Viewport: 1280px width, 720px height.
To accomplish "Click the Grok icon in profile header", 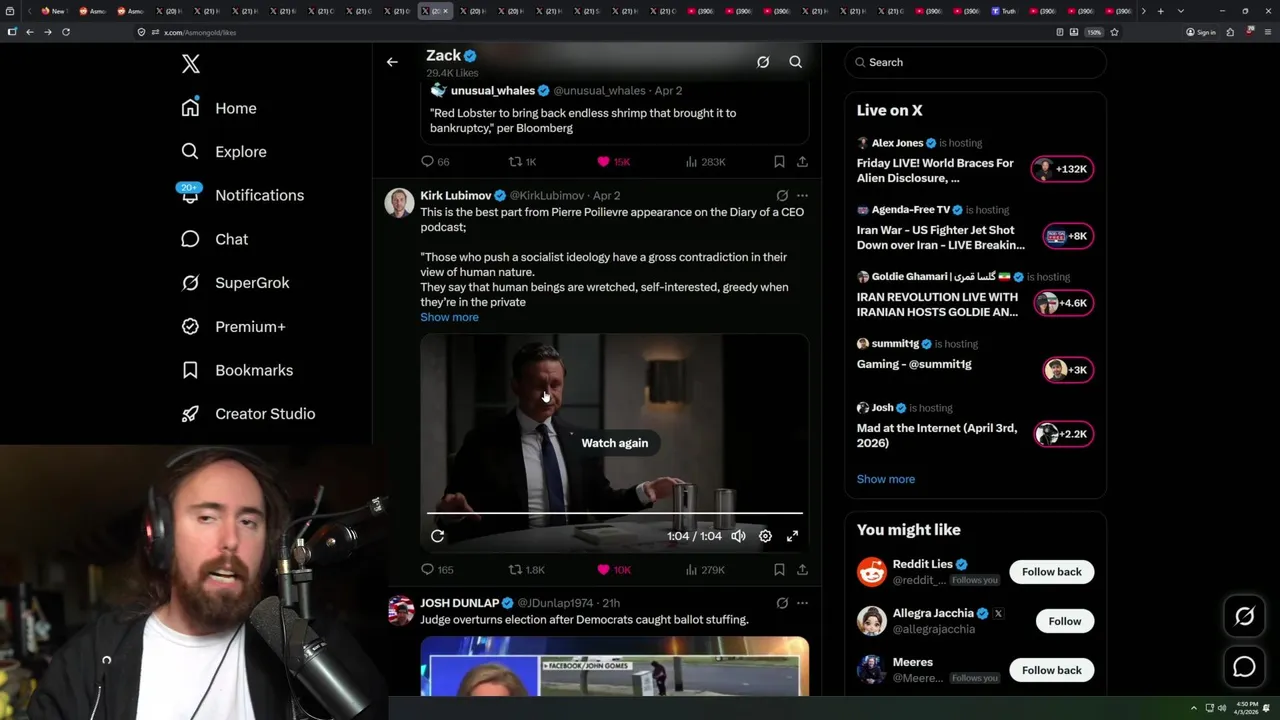I will (x=763, y=62).
